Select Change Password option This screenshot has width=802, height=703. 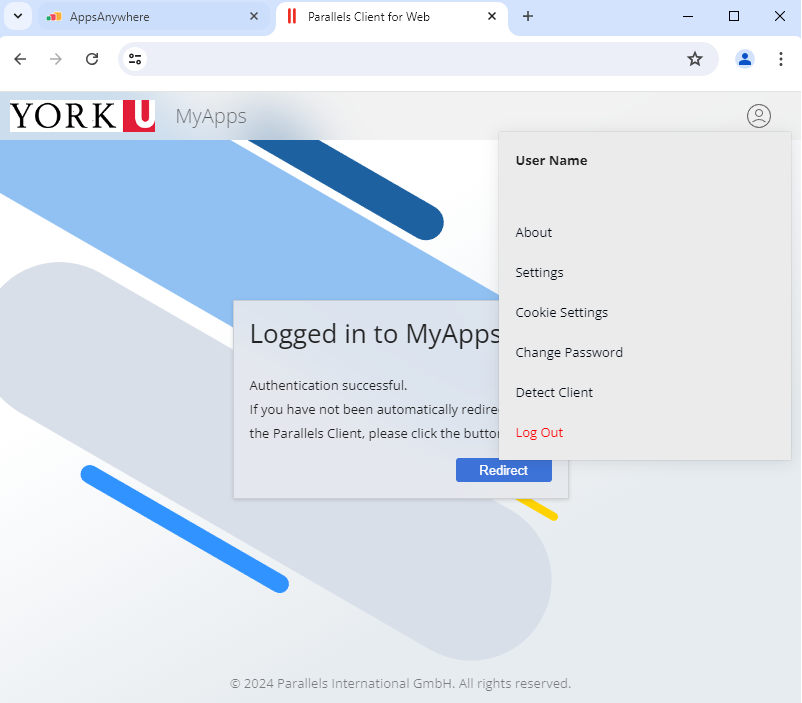coord(569,353)
